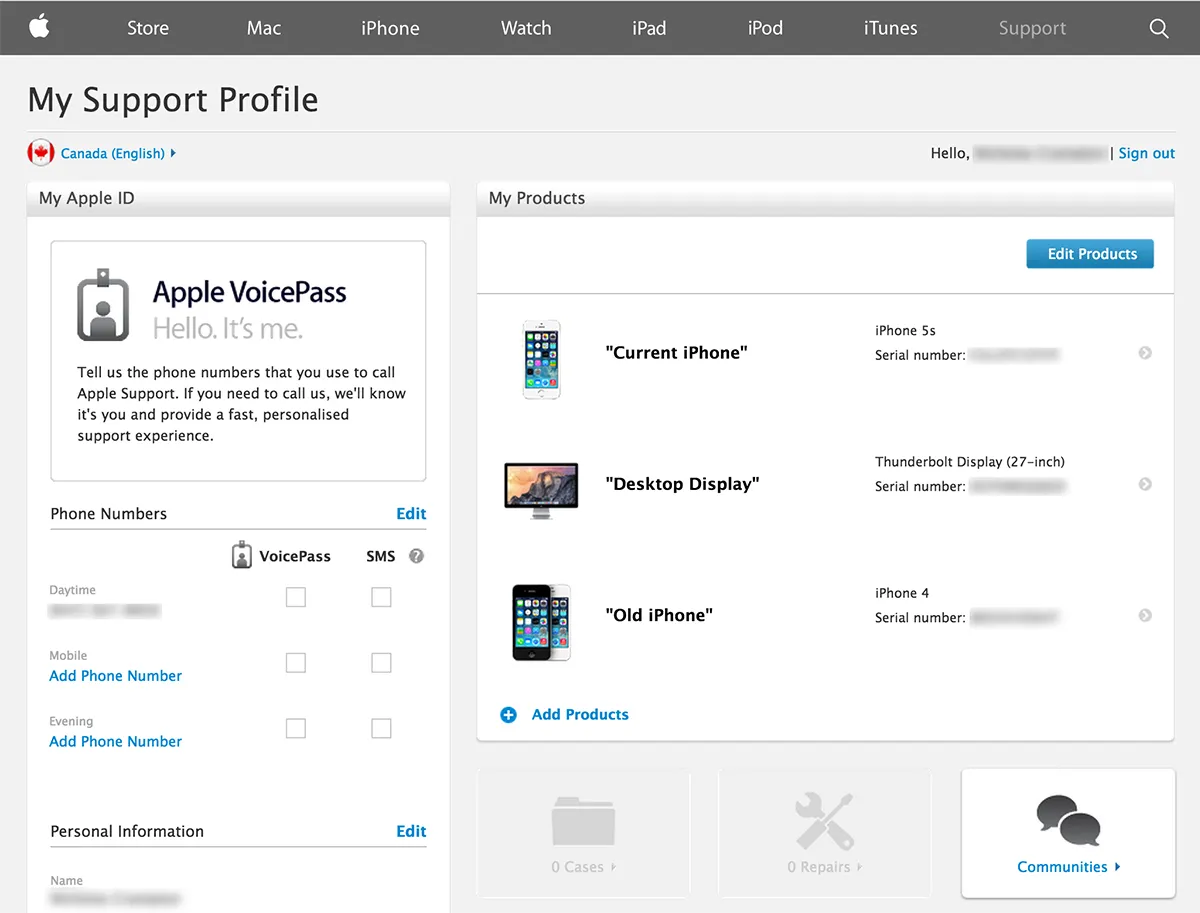Go to the iPhone navigation item
1200x913 pixels.
pyautogui.click(x=390, y=28)
